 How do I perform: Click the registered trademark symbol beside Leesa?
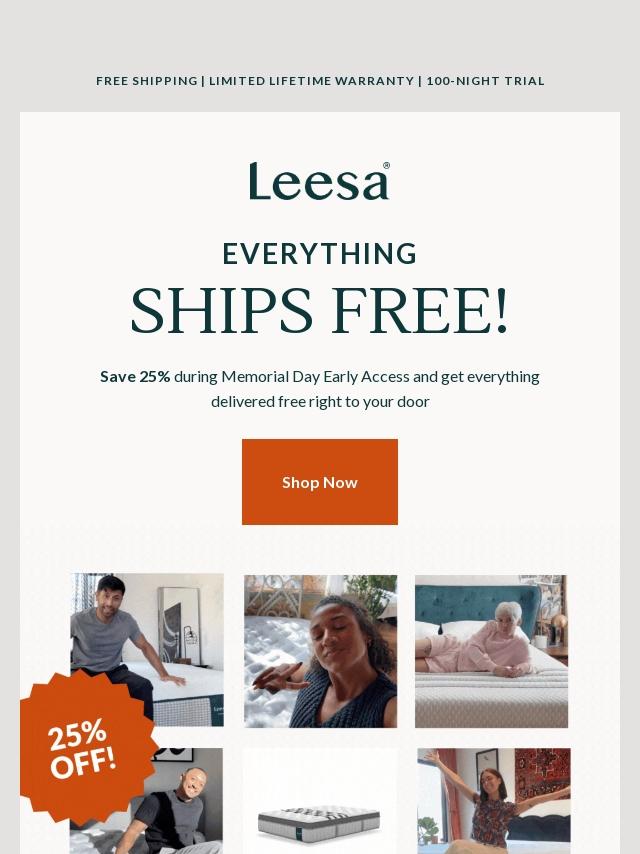click(x=386, y=166)
